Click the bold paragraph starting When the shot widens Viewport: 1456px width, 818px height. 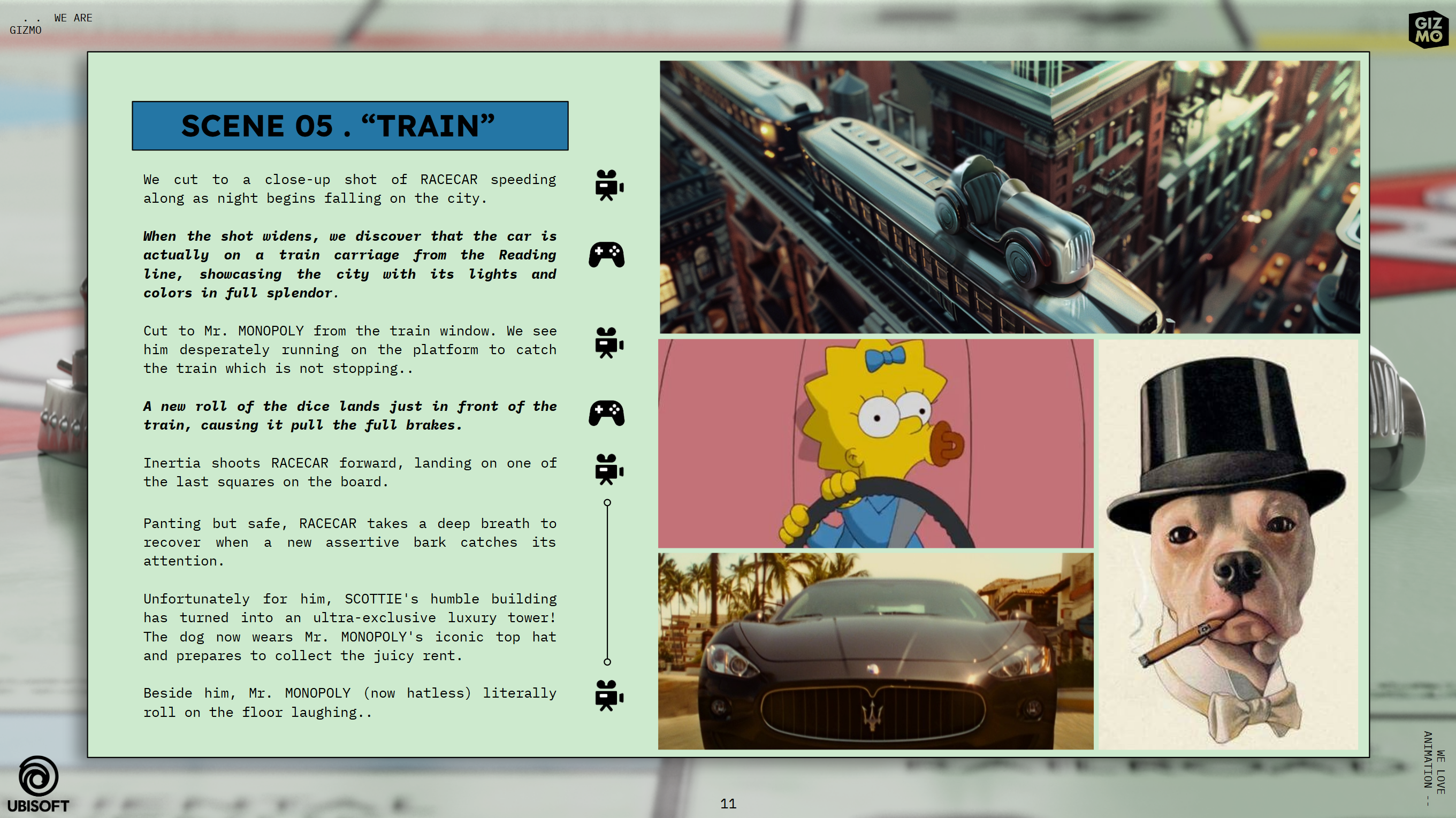click(350, 264)
